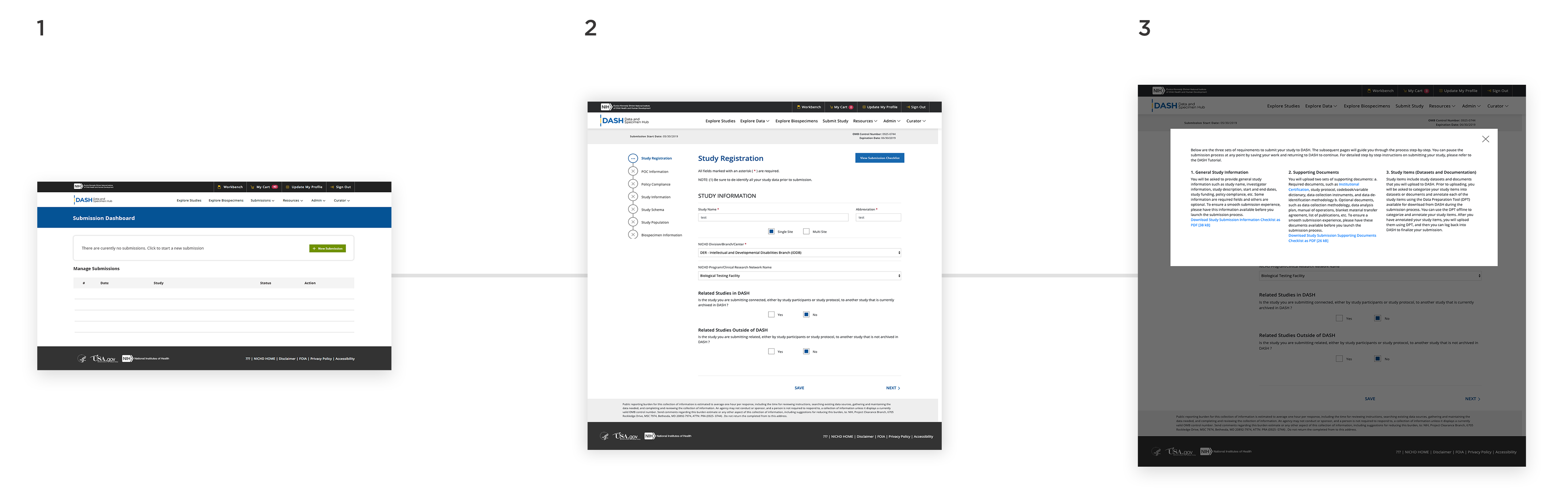Select Yes for Related Studies Outside of DASH, screen 2

771,352
